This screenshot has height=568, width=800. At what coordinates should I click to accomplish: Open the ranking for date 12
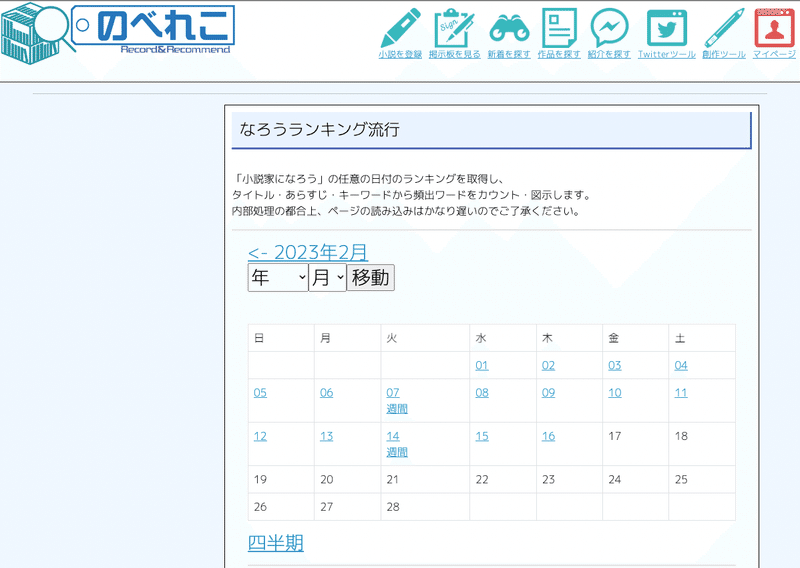click(260, 436)
